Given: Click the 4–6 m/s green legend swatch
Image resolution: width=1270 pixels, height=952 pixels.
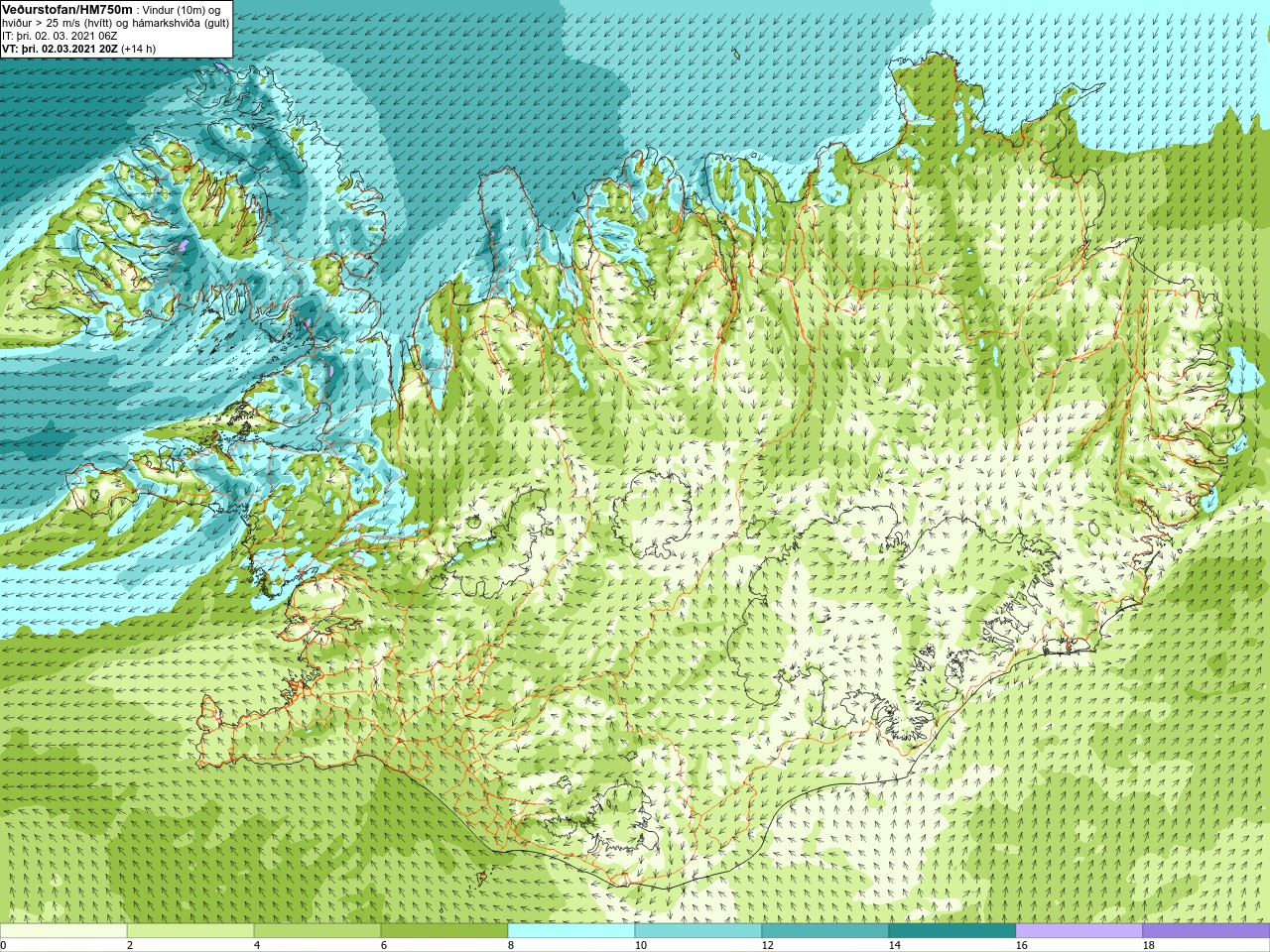Looking at the screenshot, I should pos(317,931).
